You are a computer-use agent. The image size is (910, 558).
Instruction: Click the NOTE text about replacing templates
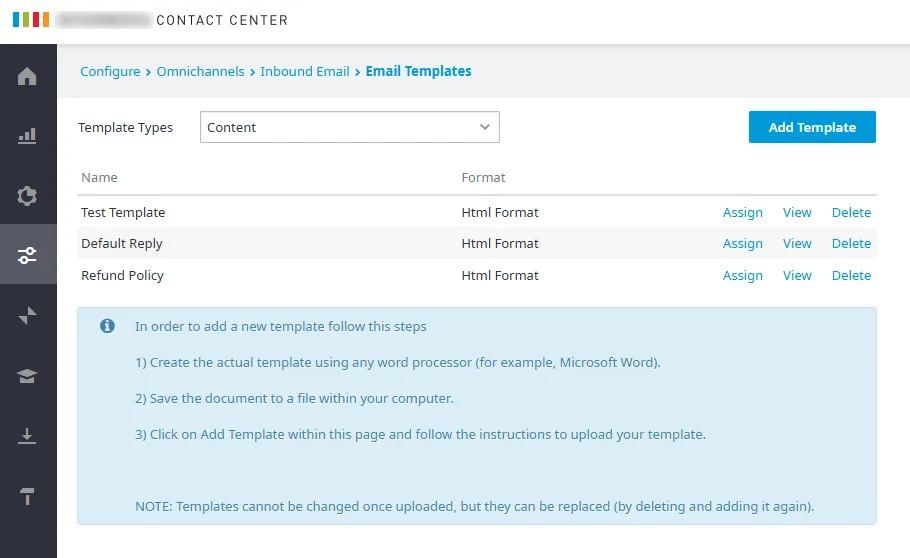coord(474,506)
